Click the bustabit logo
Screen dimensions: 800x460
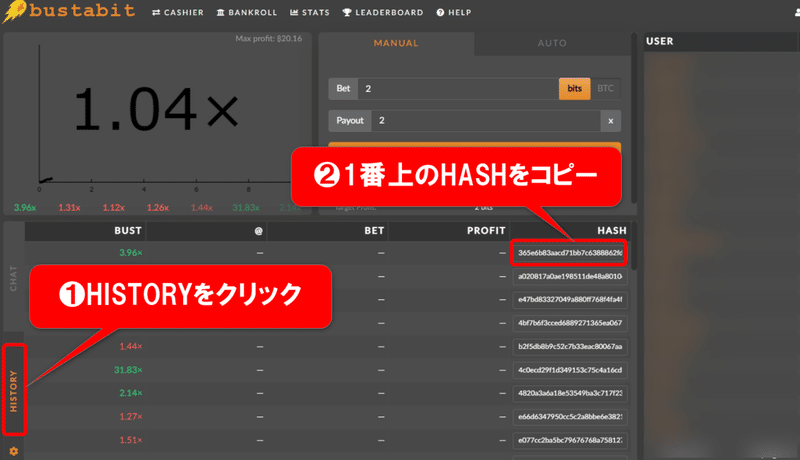click(69, 11)
